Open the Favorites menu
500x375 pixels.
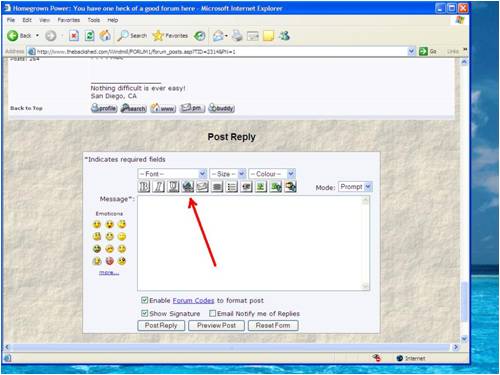(x=69, y=20)
